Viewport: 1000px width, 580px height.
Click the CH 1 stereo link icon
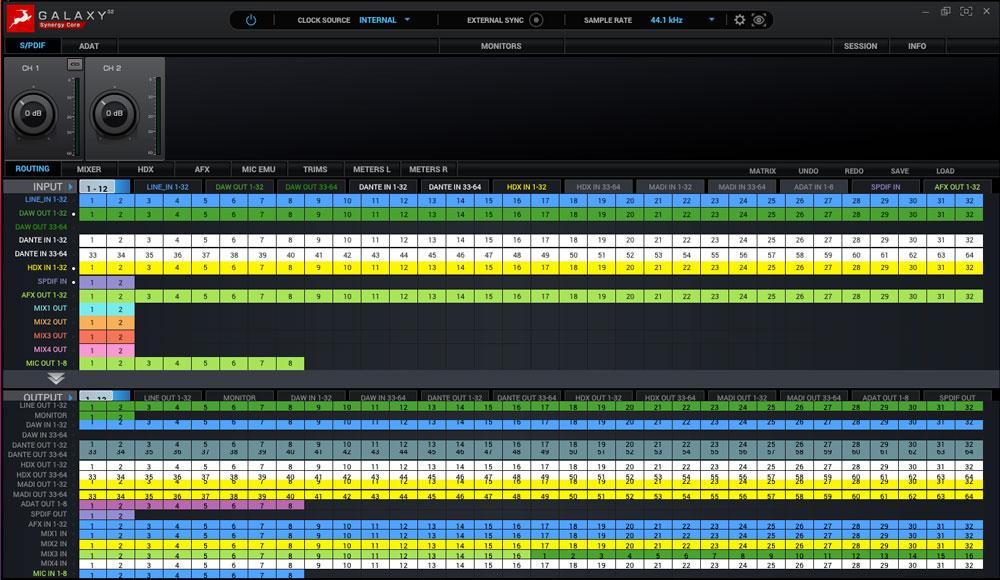74,65
